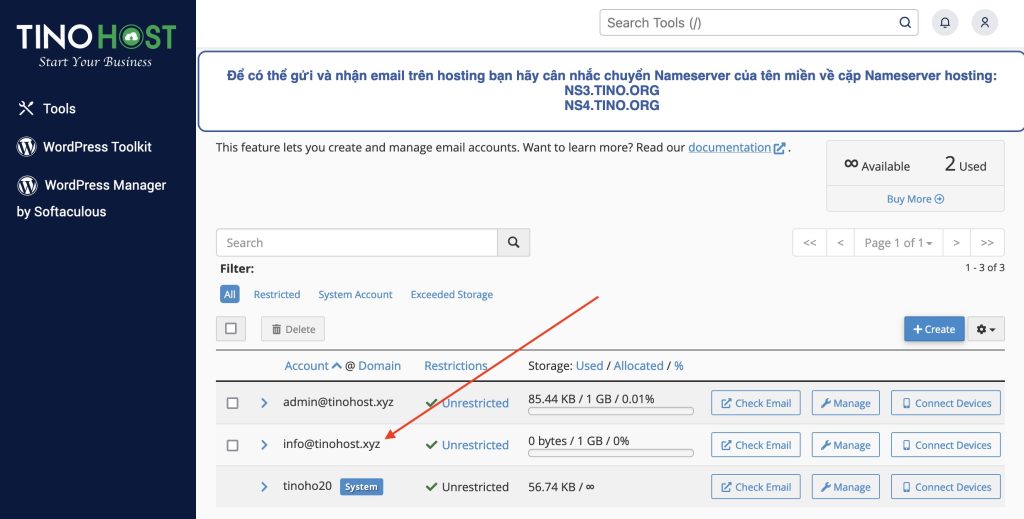1024x519 pixels.
Task: Open the Page 1 of 1 dropdown
Action: [x=898, y=243]
